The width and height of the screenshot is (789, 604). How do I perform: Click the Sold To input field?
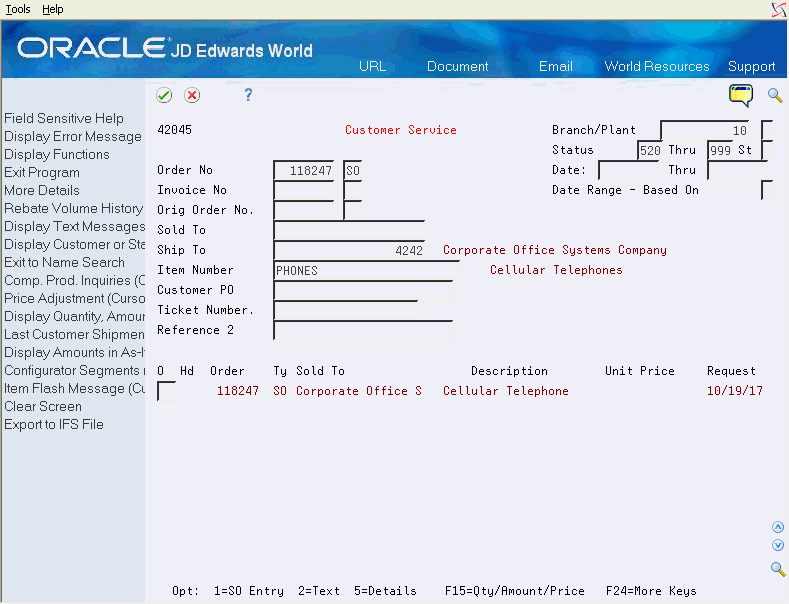[349, 231]
